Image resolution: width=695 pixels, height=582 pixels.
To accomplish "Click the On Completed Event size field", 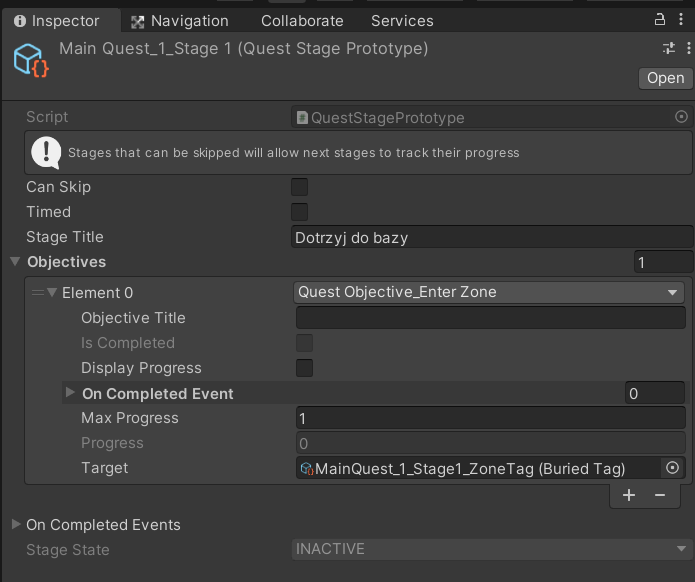I will [655, 393].
